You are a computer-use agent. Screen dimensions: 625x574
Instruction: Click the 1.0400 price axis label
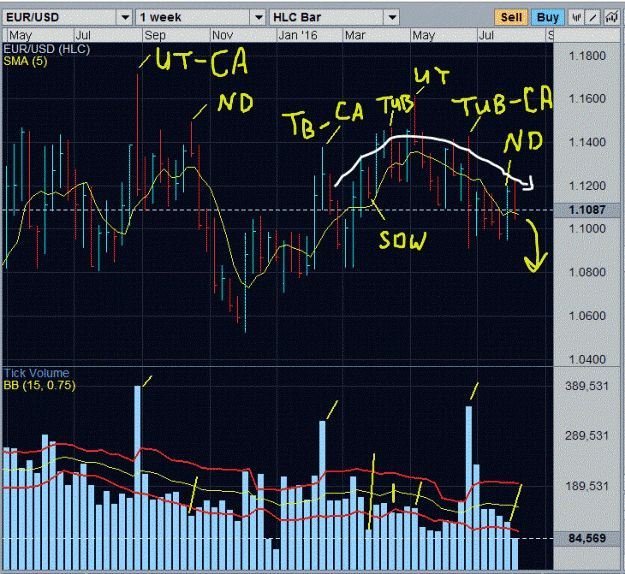pos(587,360)
